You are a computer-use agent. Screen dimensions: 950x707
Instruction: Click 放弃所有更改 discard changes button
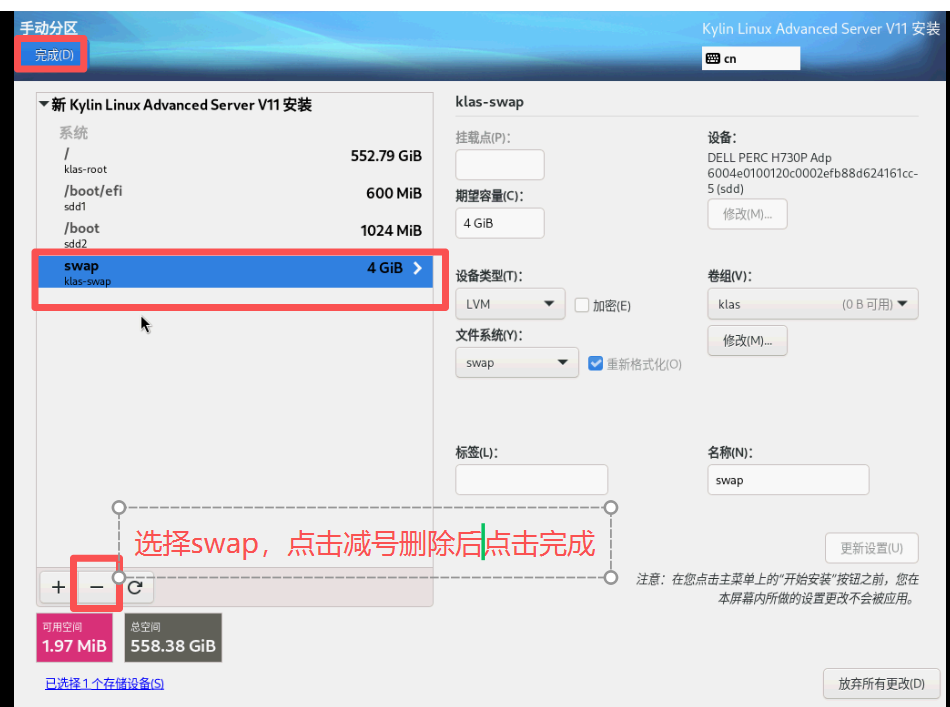pos(881,684)
